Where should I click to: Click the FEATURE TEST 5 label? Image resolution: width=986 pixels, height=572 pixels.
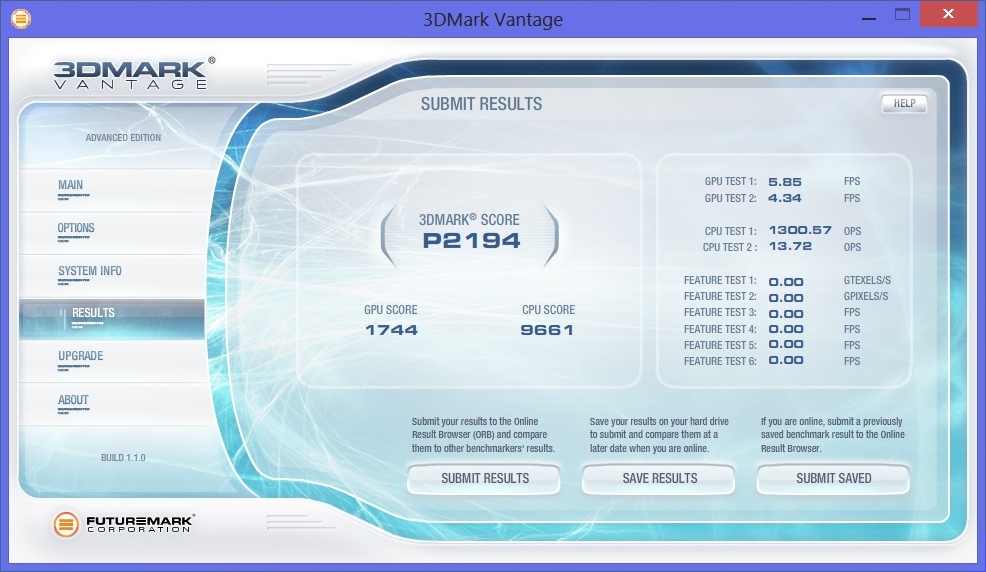720,345
